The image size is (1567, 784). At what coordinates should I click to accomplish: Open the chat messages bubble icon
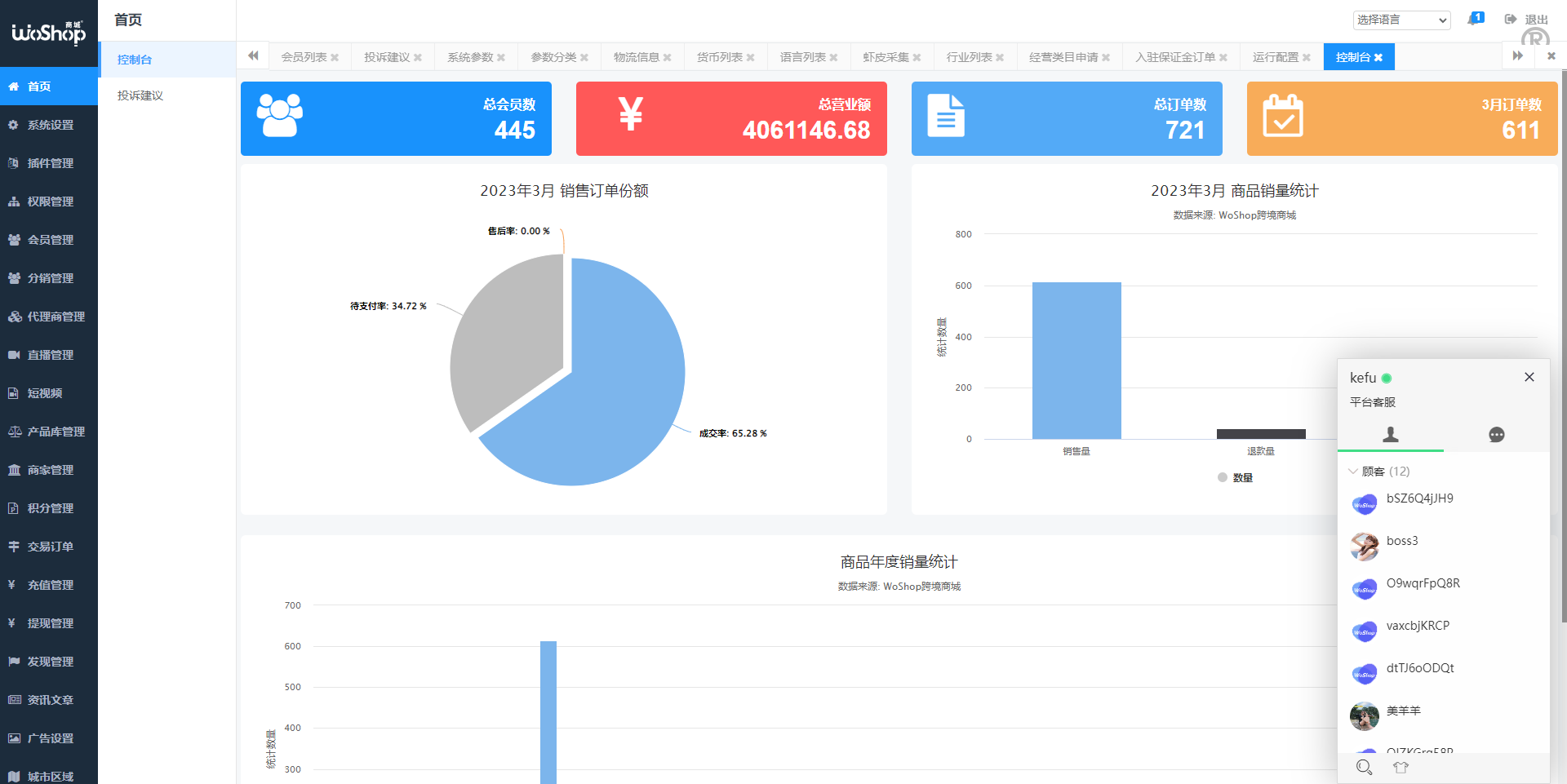[1496, 435]
